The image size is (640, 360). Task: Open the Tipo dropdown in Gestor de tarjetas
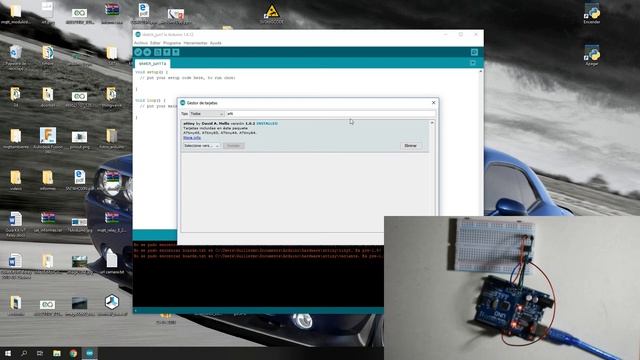[207, 114]
